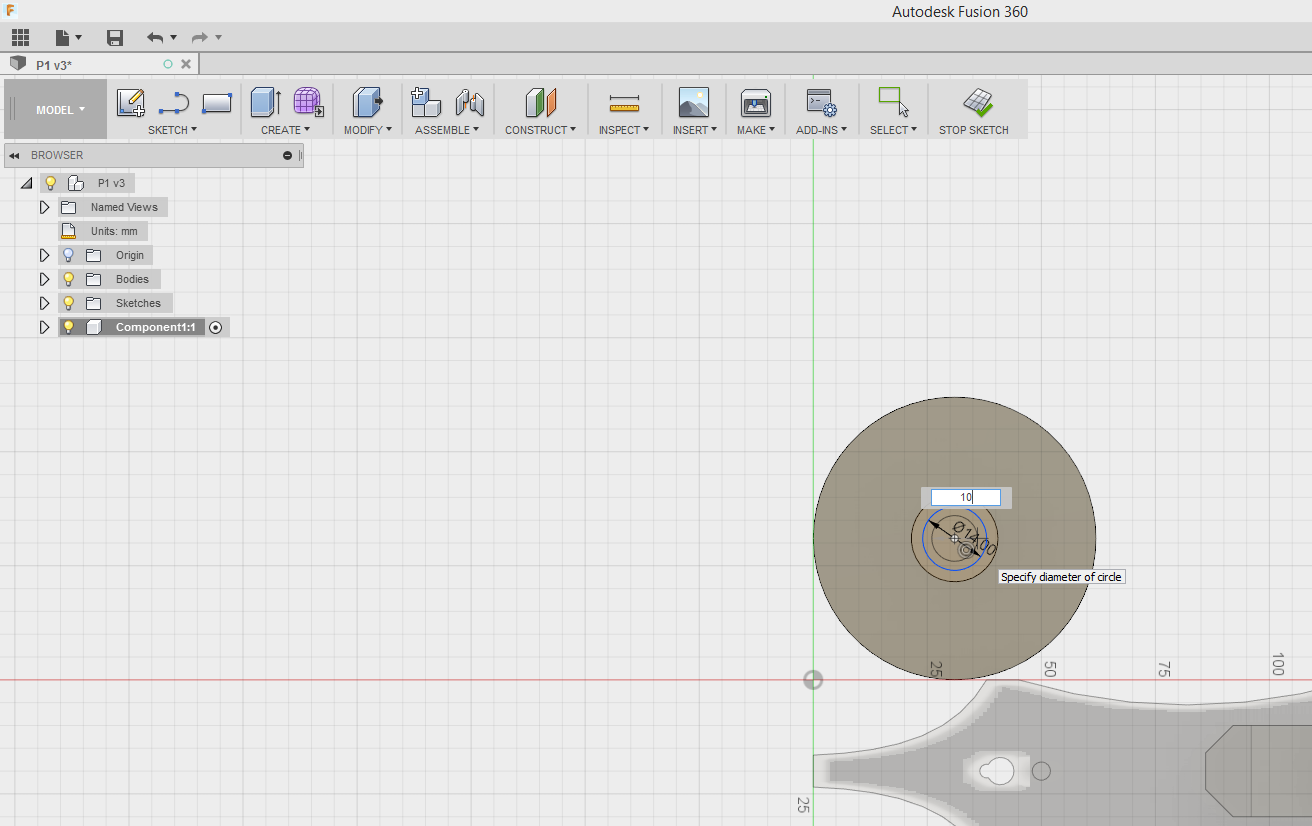Select the Component1:1 item

point(155,327)
